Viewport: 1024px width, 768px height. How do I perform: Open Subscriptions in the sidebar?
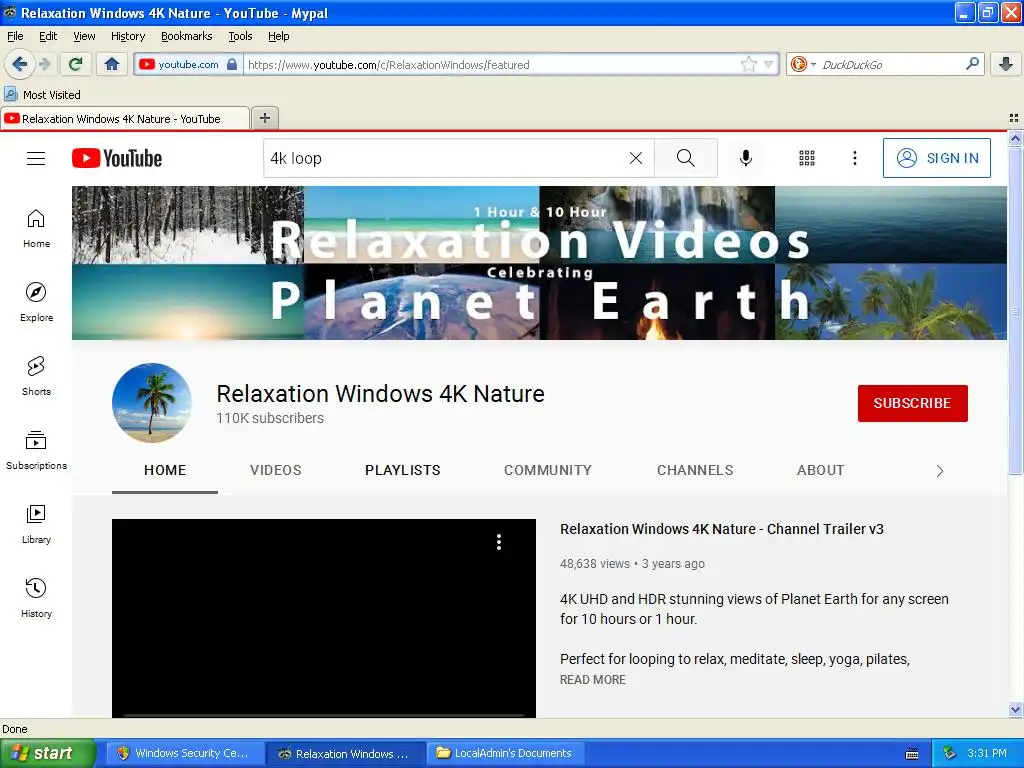(36, 450)
